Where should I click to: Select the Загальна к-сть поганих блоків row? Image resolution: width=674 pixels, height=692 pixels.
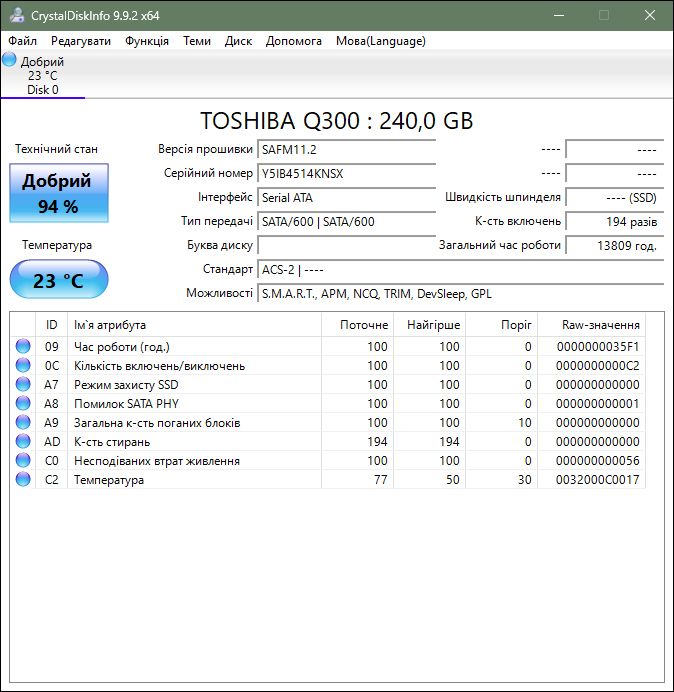point(328,422)
